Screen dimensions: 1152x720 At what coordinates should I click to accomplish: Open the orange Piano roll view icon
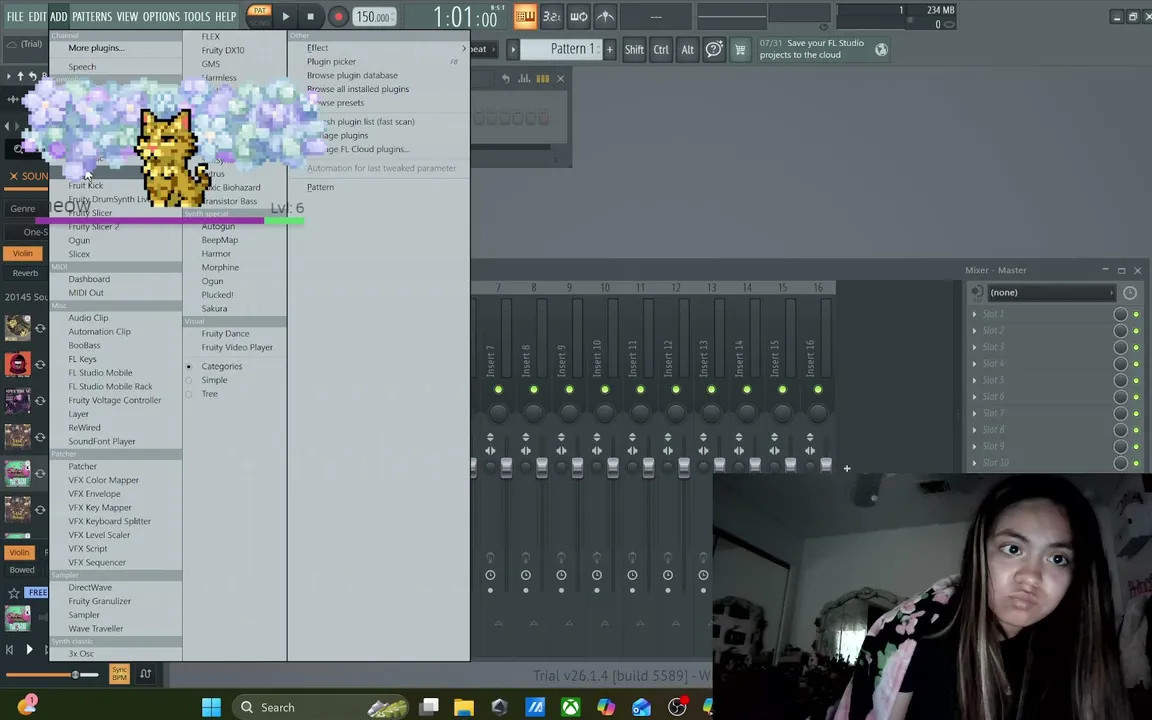tap(525, 16)
